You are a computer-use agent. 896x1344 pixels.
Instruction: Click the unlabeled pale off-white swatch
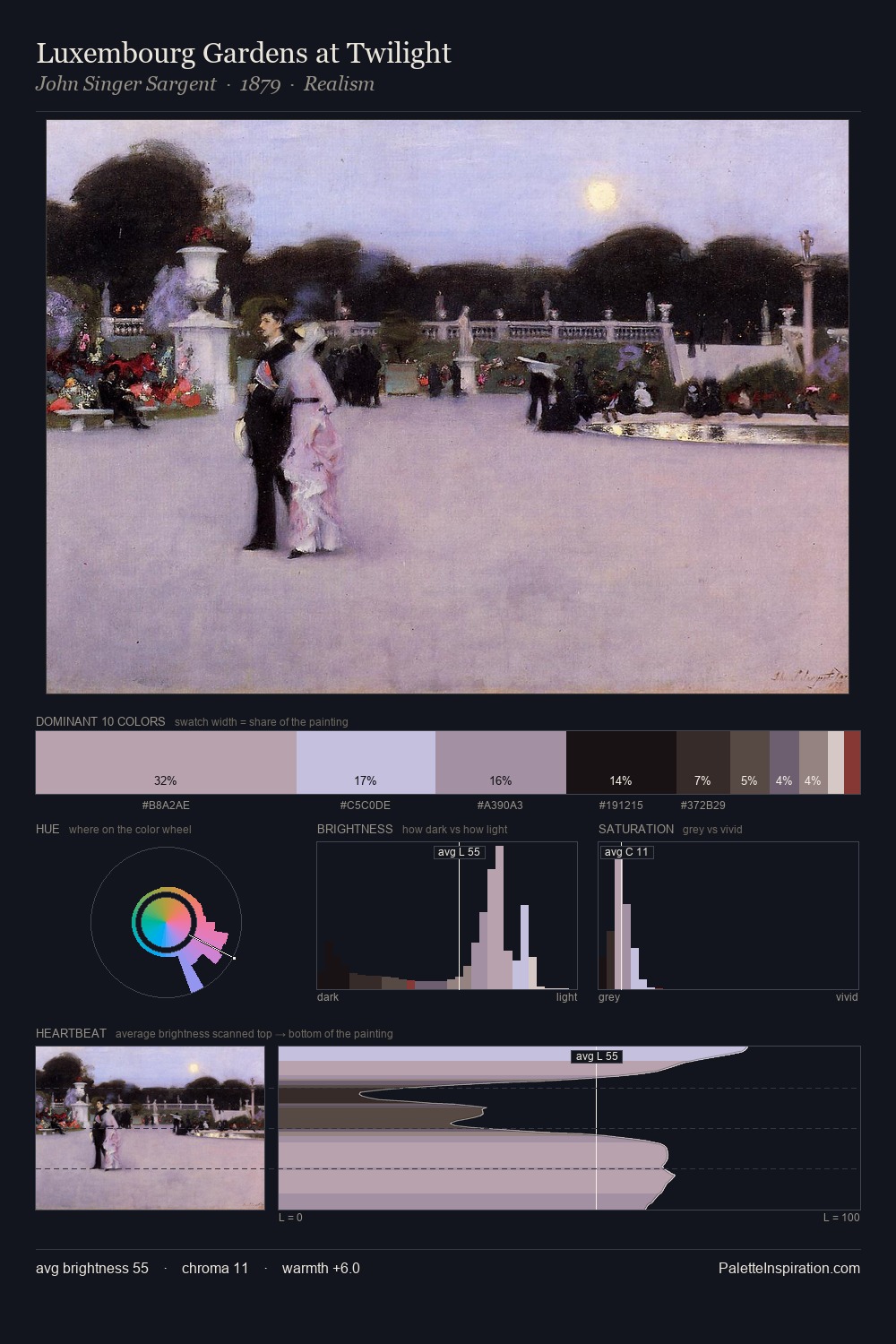point(836,762)
